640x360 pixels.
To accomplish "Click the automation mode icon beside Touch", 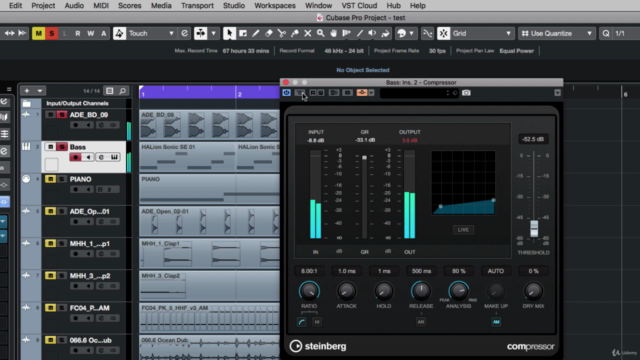I will [119, 33].
